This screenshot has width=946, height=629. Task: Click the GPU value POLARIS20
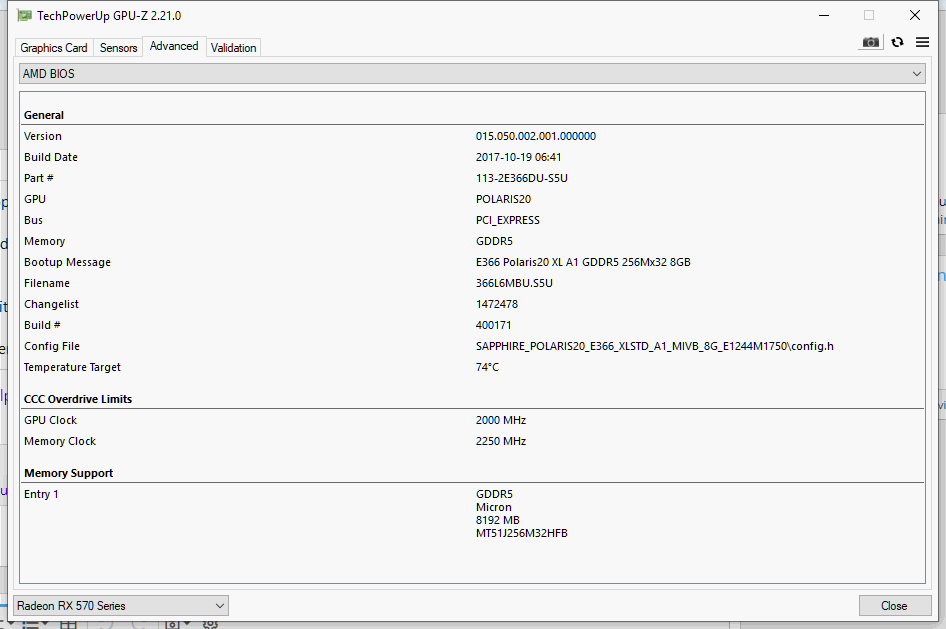pos(503,199)
